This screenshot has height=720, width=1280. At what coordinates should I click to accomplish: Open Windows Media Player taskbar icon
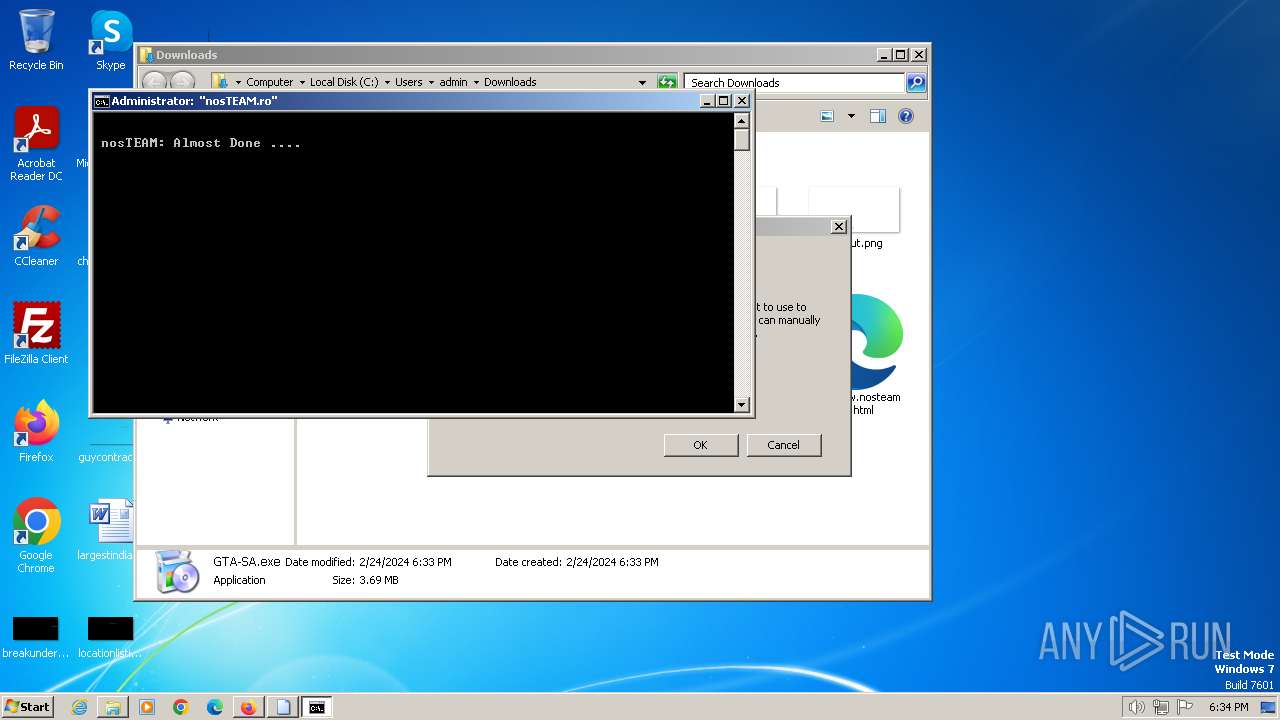point(147,707)
